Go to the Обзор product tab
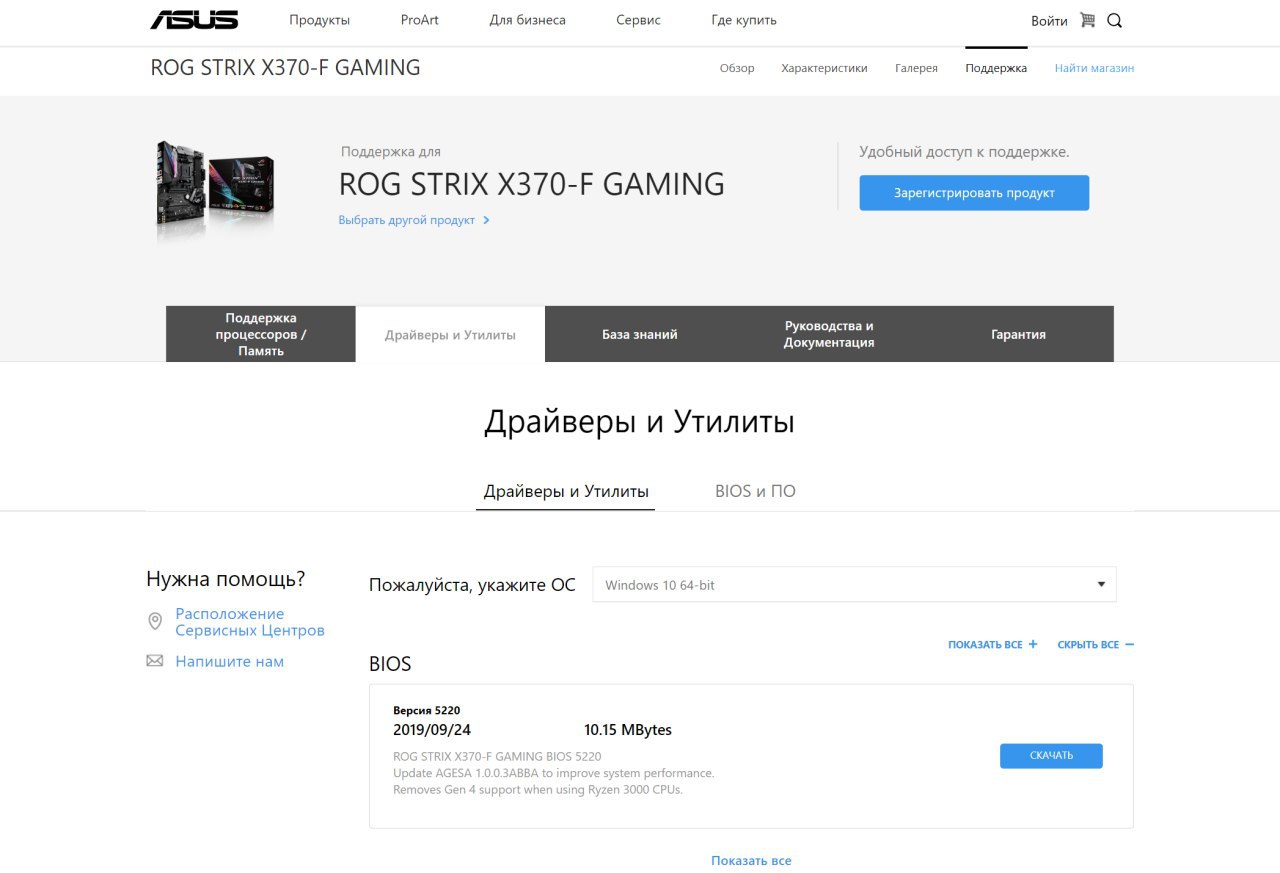The image size is (1280, 873). click(x=737, y=68)
